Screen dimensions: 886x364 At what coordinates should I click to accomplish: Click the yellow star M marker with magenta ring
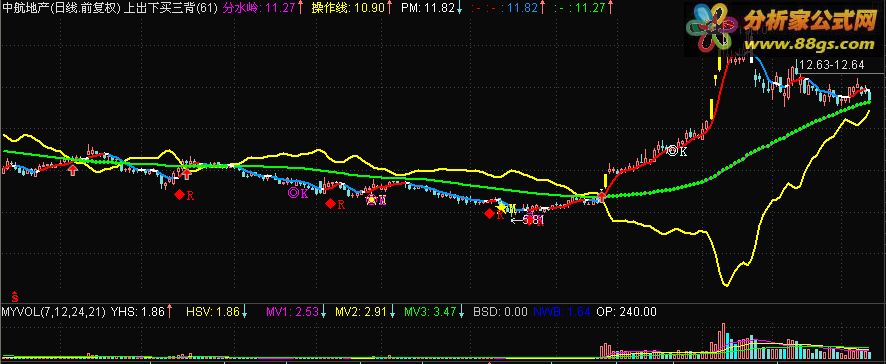point(376,199)
